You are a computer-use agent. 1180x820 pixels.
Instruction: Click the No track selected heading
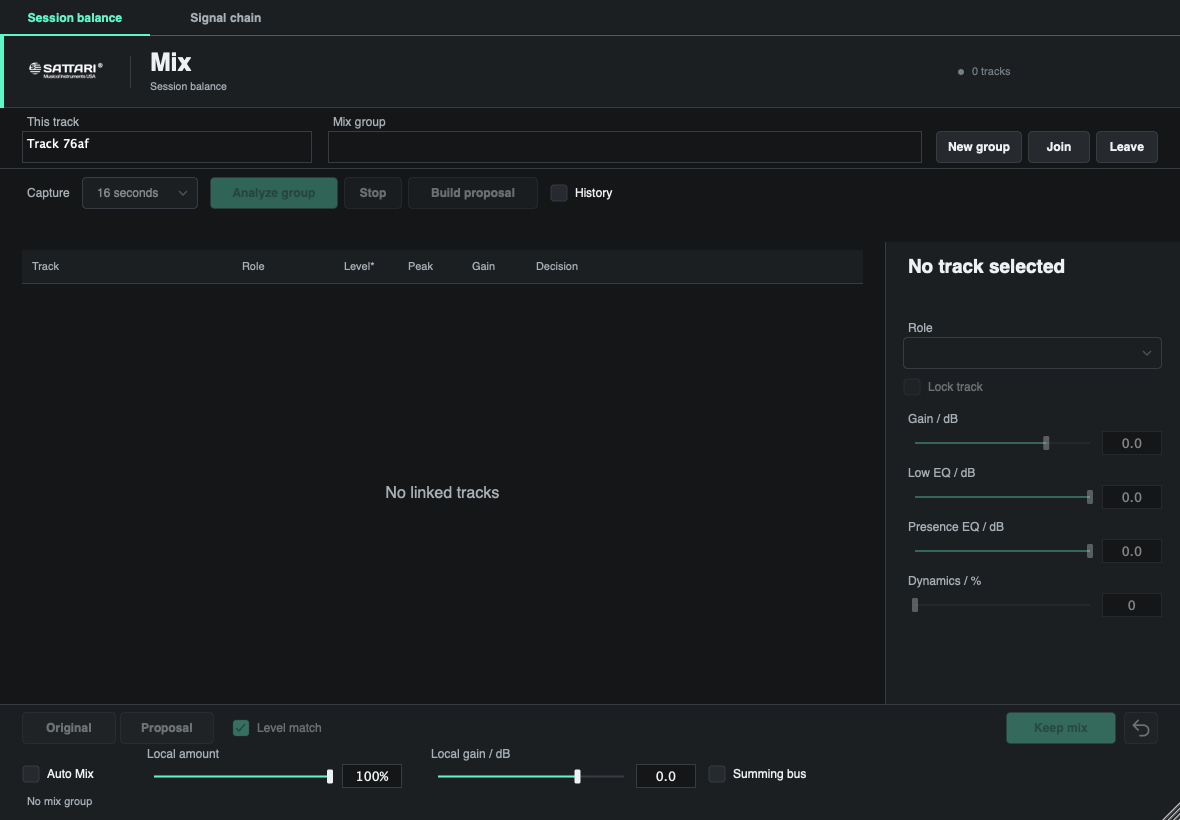tap(986, 266)
